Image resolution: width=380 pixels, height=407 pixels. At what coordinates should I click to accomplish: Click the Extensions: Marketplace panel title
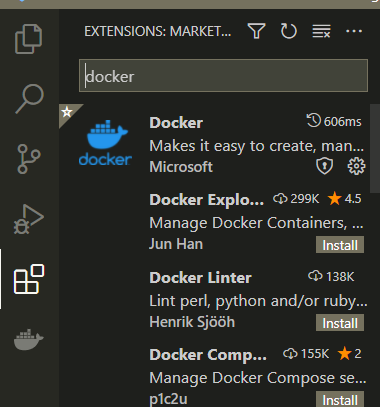click(157, 32)
